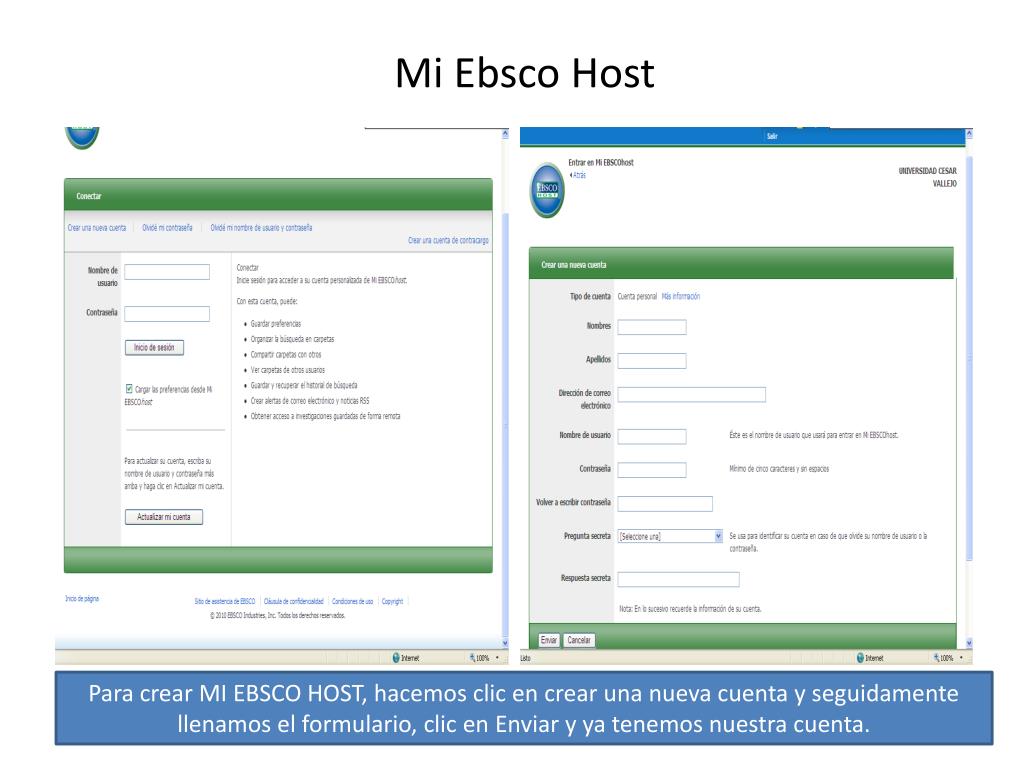Focus Contraseña field in new account form
The image size is (1024, 768).
652,470
